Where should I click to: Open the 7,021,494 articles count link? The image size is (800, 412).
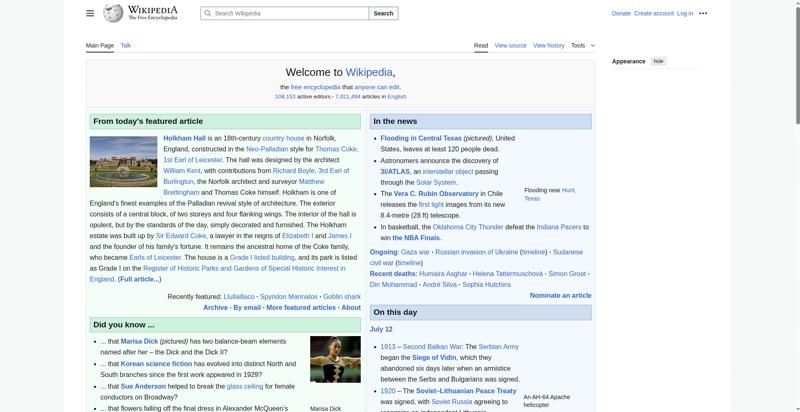point(347,96)
